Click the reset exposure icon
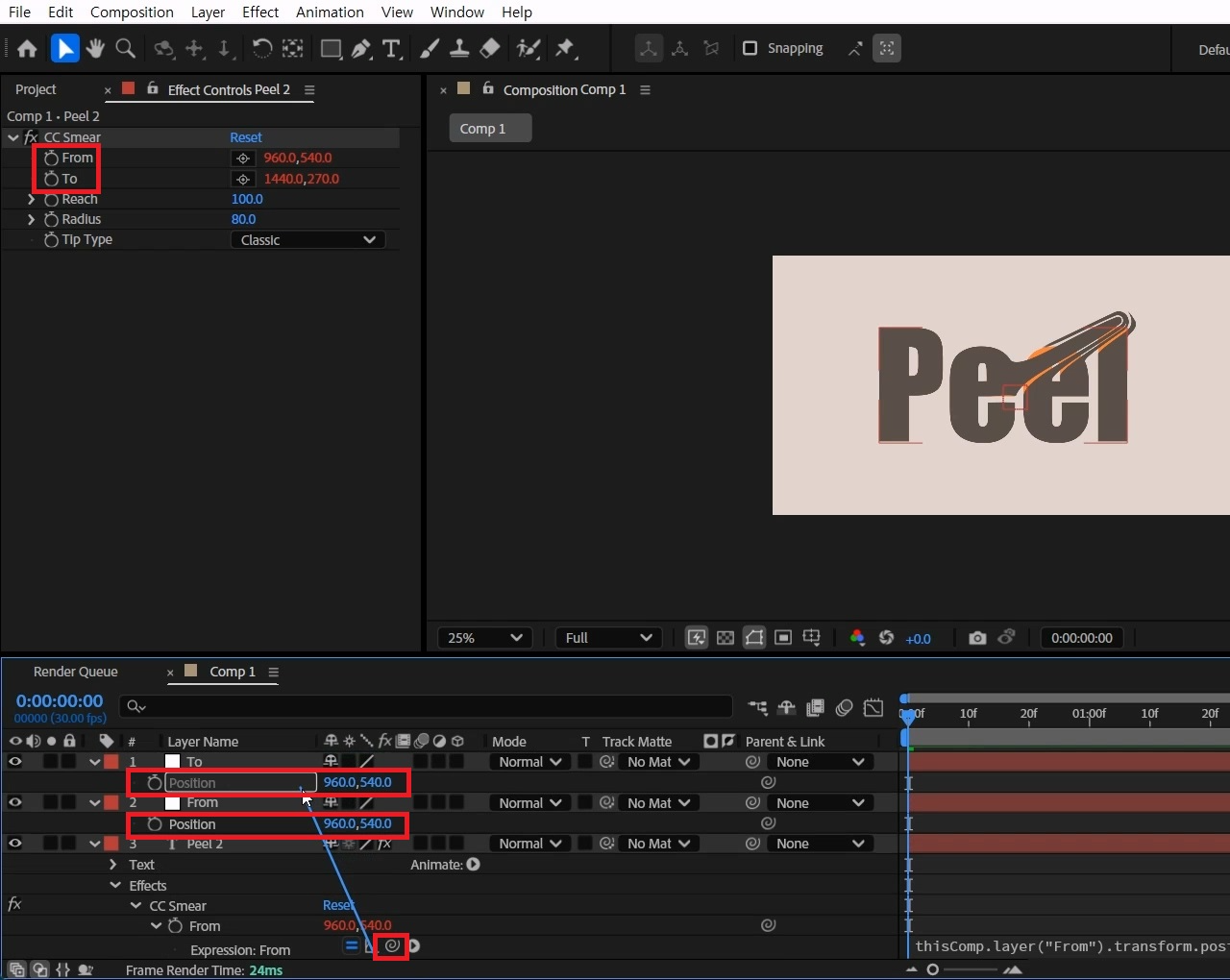This screenshot has height=980, width=1230. (886, 638)
